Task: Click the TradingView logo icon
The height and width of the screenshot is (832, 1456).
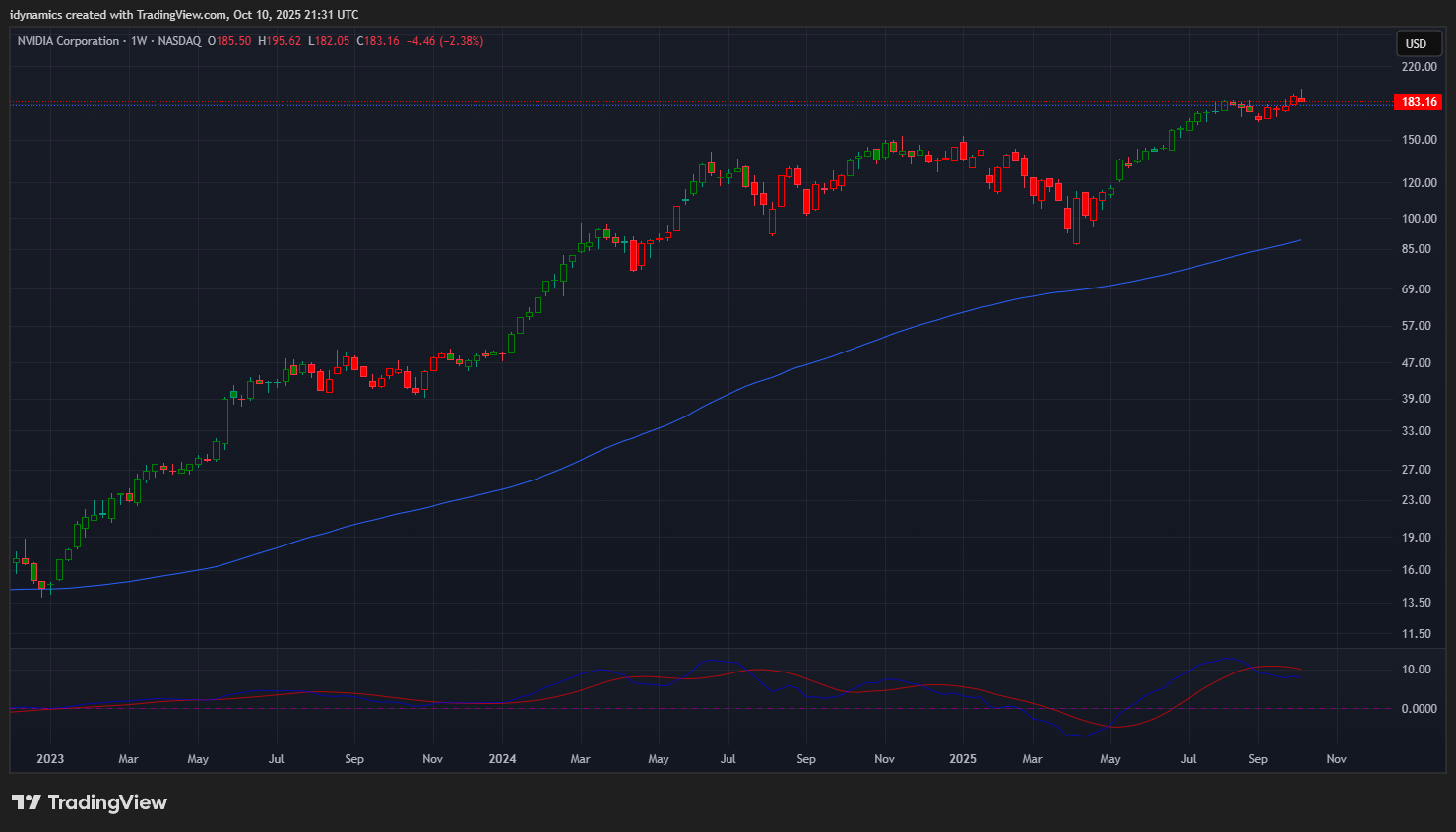Action: 27,802
